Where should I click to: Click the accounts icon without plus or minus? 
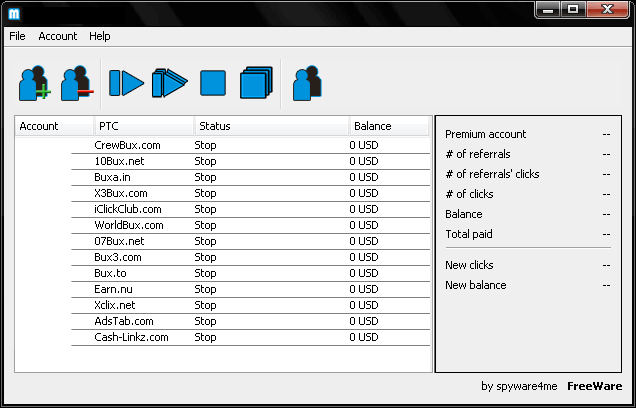pos(307,83)
